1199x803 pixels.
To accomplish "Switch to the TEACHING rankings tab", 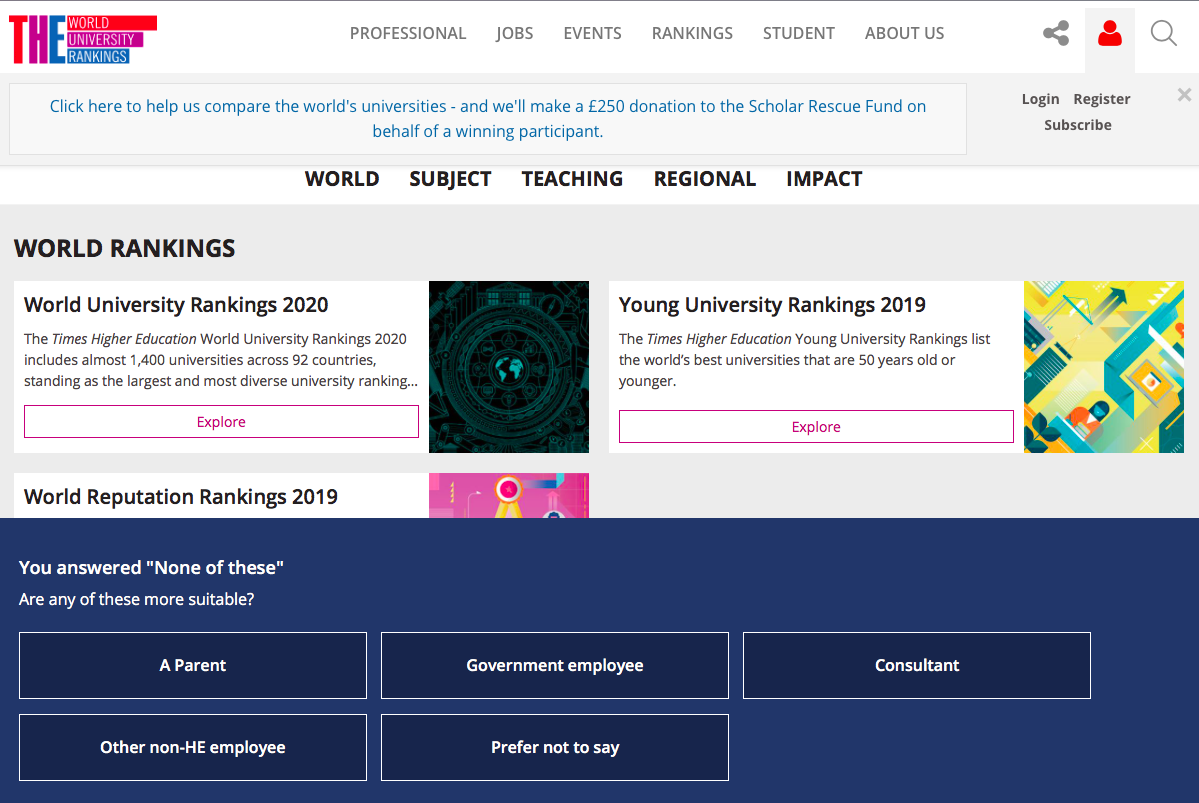I will pos(572,179).
